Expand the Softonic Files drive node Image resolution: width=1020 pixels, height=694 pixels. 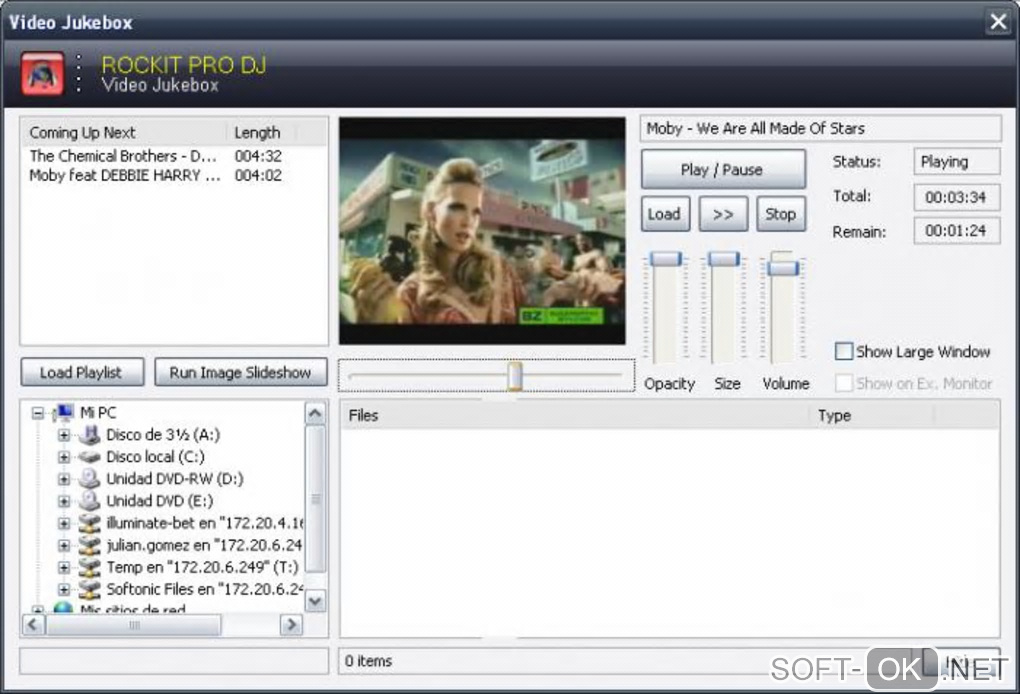[x=64, y=590]
